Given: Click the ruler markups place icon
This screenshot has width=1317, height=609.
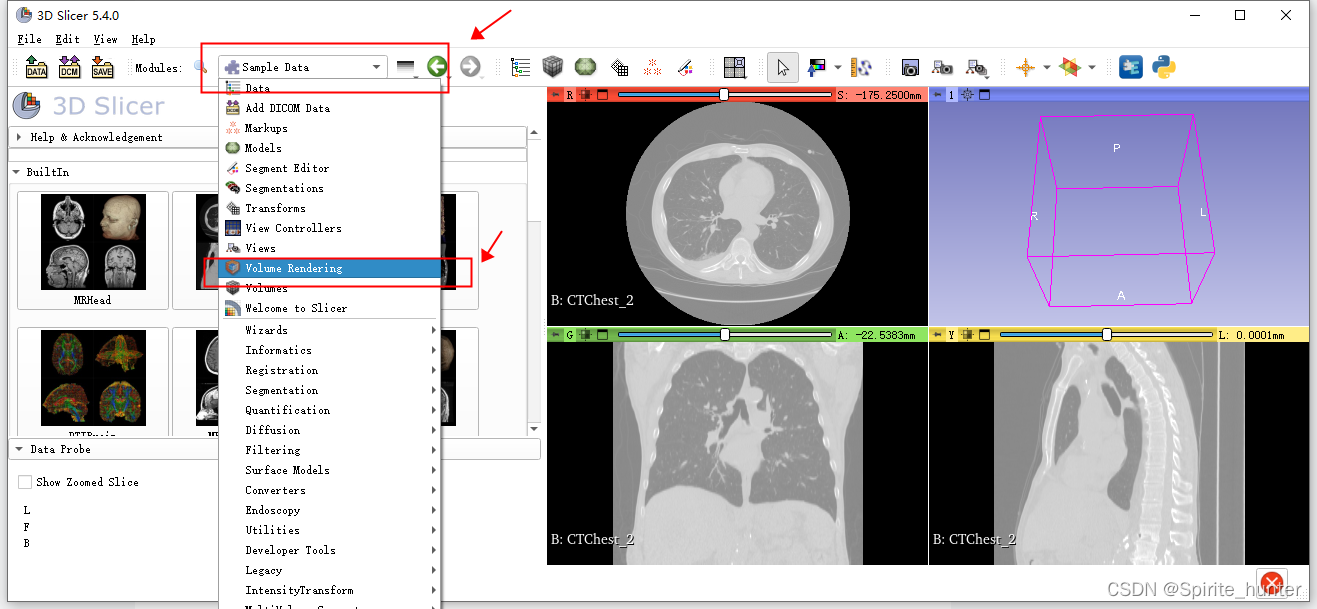Looking at the screenshot, I should pos(861,67).
